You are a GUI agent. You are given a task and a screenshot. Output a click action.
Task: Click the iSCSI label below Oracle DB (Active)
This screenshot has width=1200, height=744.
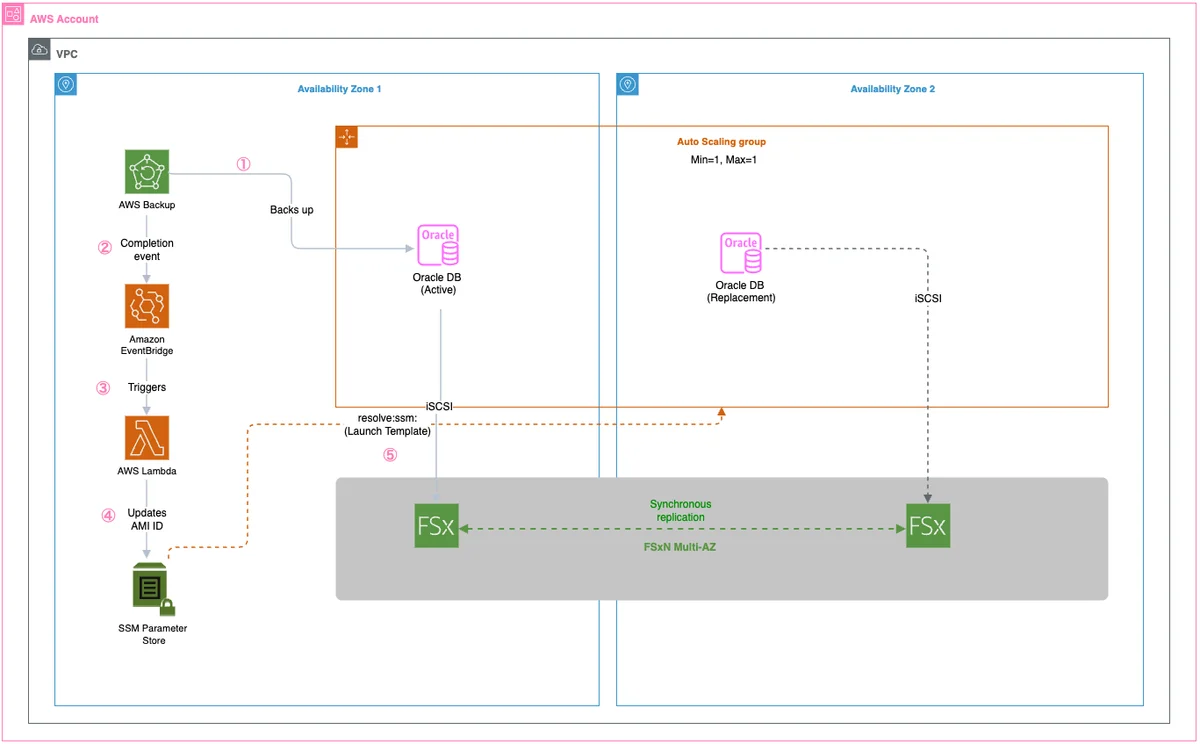pyautogui.click(x=440, y=406)
